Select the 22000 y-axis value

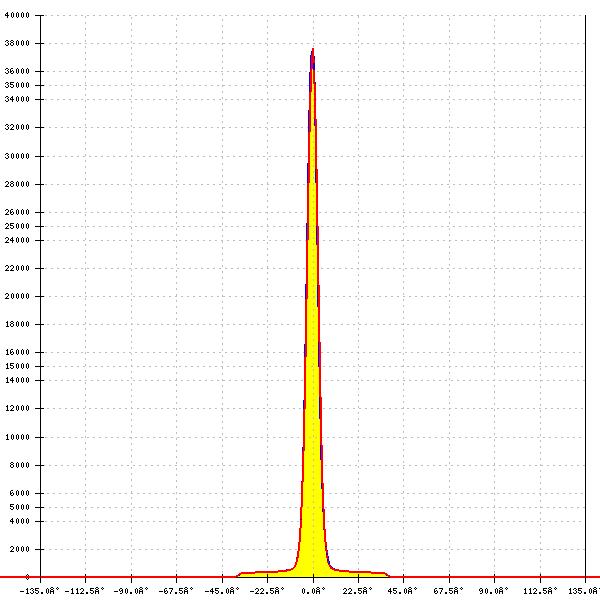[17, 268]
